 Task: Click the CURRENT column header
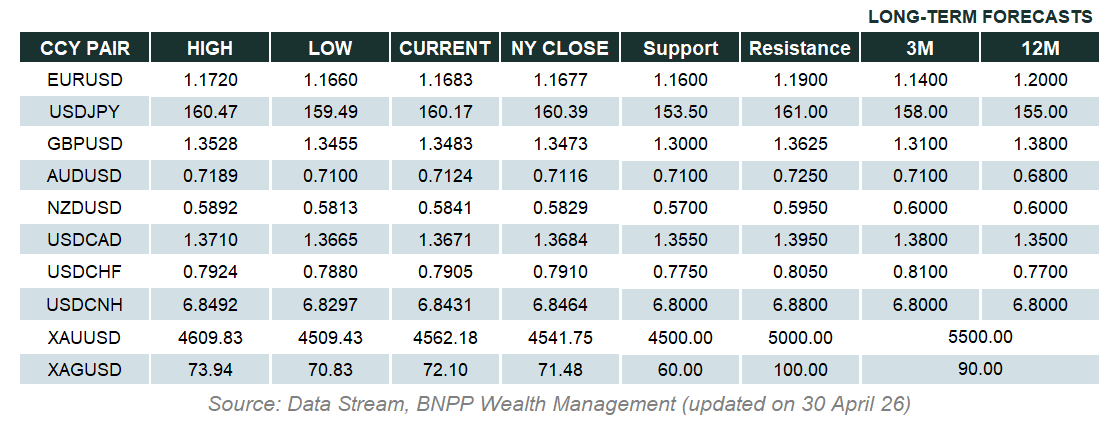coord(444,48)
